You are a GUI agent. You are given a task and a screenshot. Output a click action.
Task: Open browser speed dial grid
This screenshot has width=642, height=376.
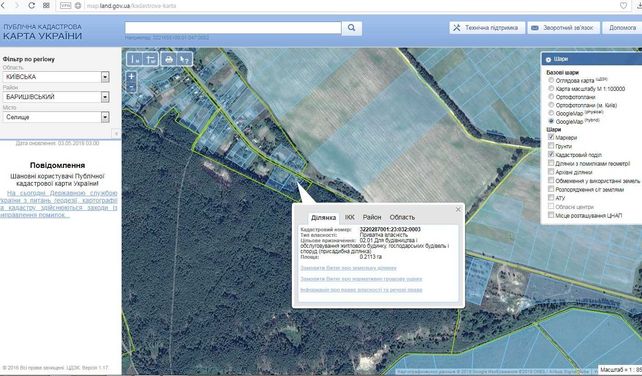pyautogui.click(x=46, y=5)
